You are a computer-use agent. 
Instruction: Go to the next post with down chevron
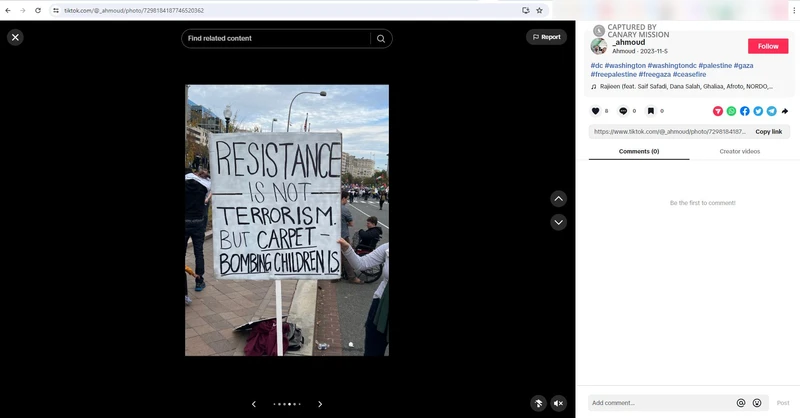pyautogui.click(x=559, y=222)
